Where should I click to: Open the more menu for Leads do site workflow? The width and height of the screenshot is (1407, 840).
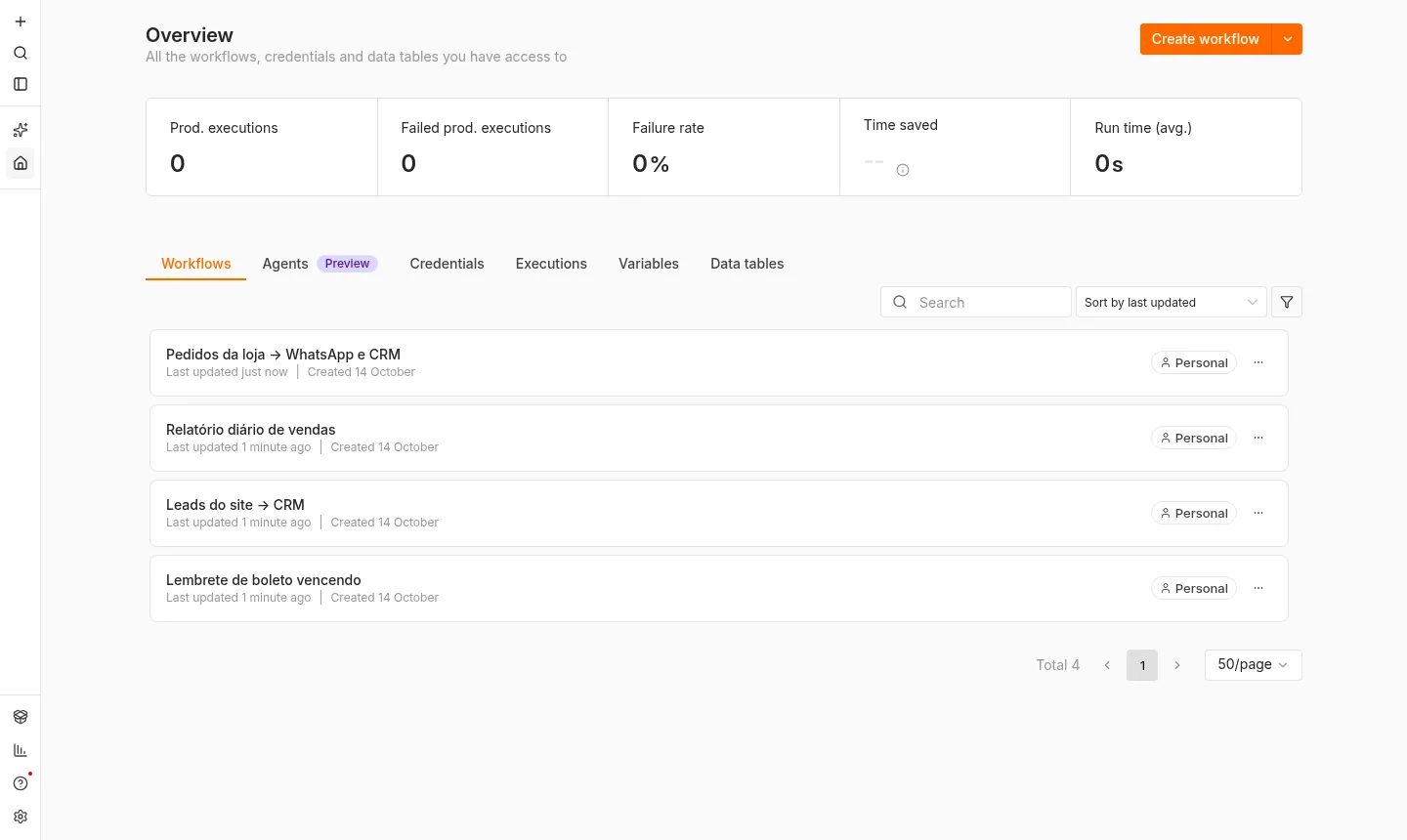click(x=1258, y=513)
